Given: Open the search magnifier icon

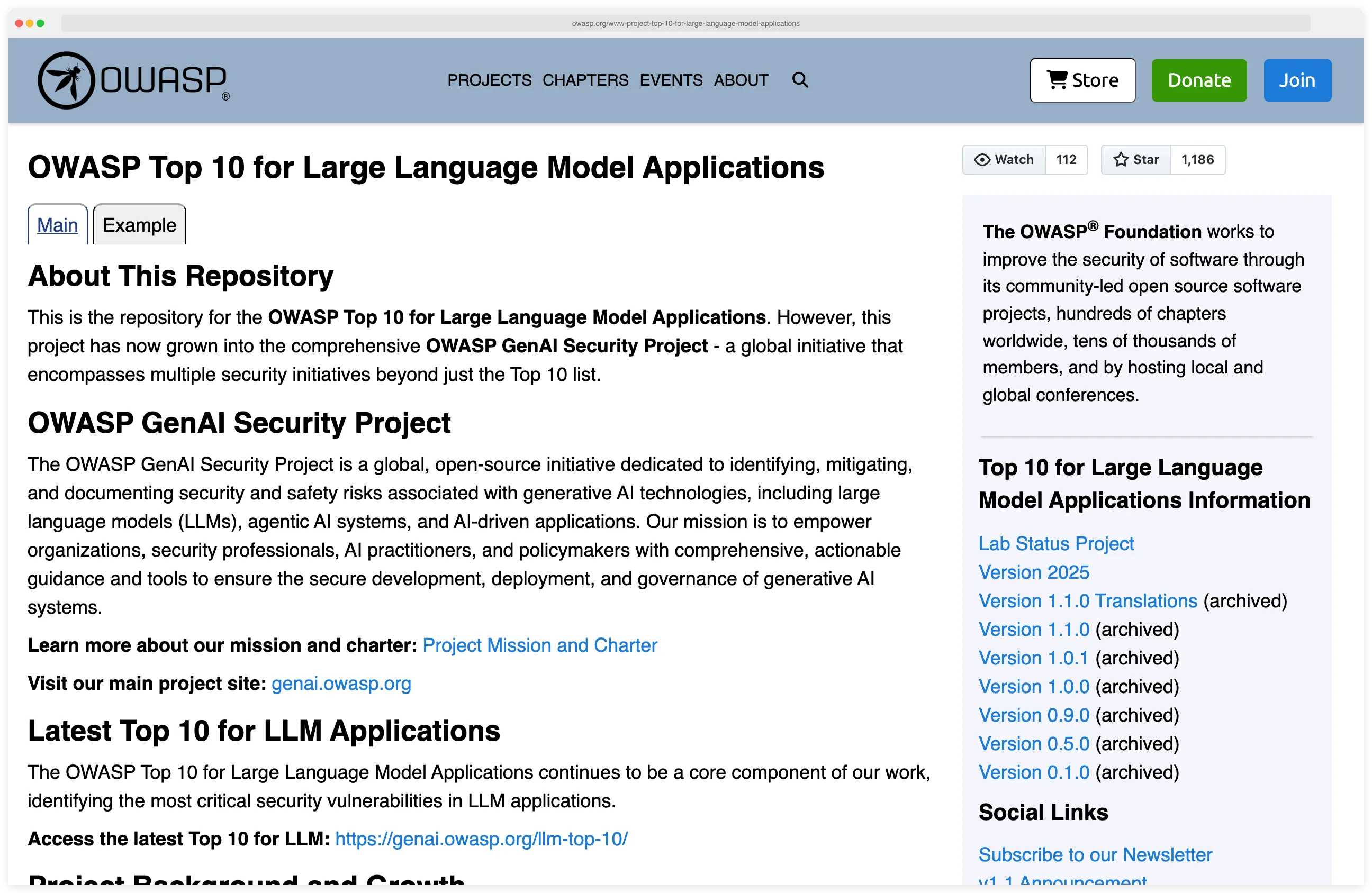Looking at the screenshot, I should click(x=800, y=80).
